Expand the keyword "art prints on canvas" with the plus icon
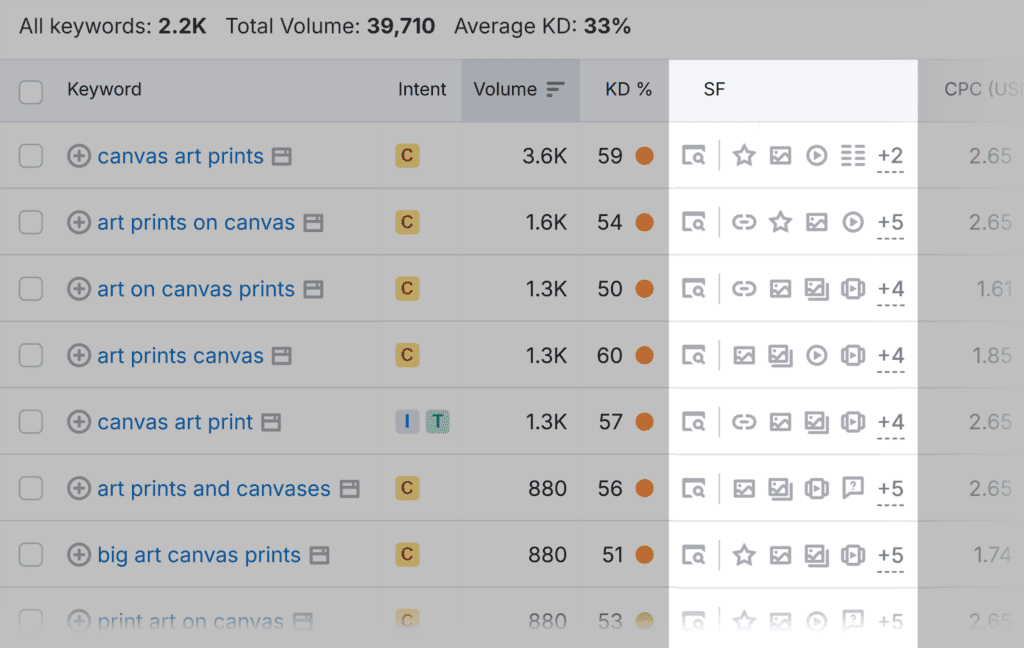Viewport: 1024px width, 648px height. [x=78, y=222]
